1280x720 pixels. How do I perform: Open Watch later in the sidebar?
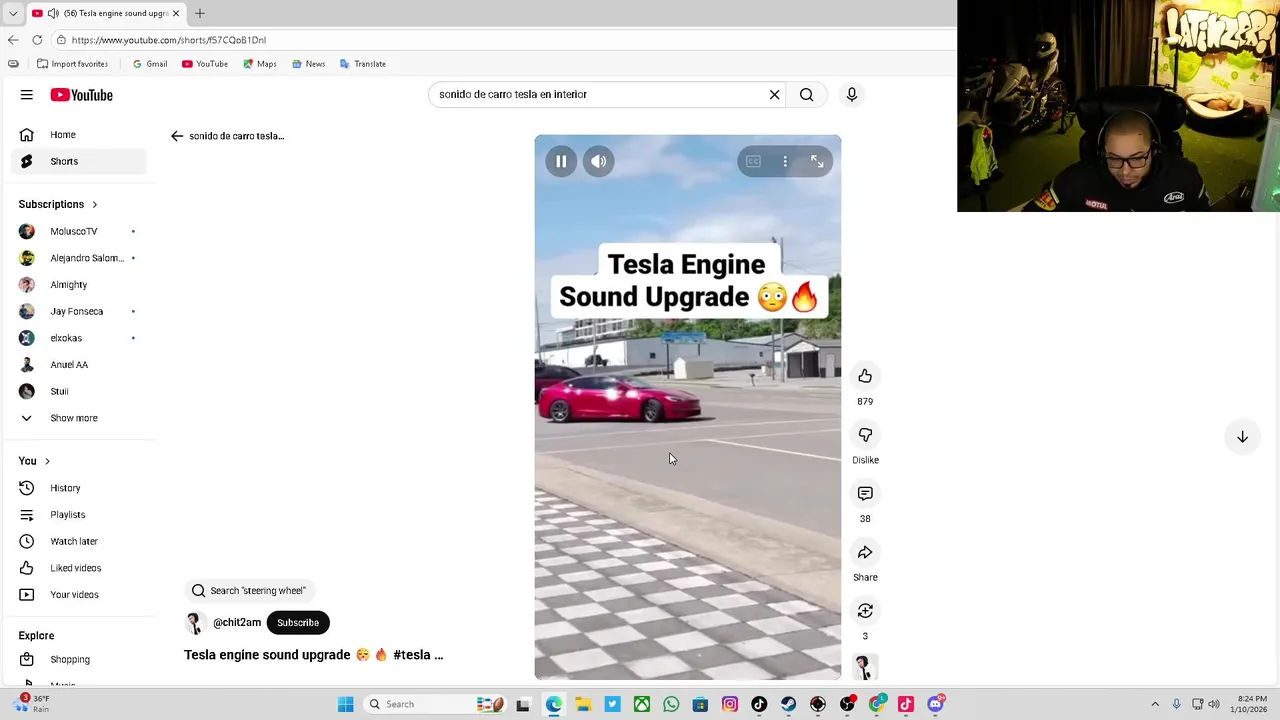tap(79, 541)
